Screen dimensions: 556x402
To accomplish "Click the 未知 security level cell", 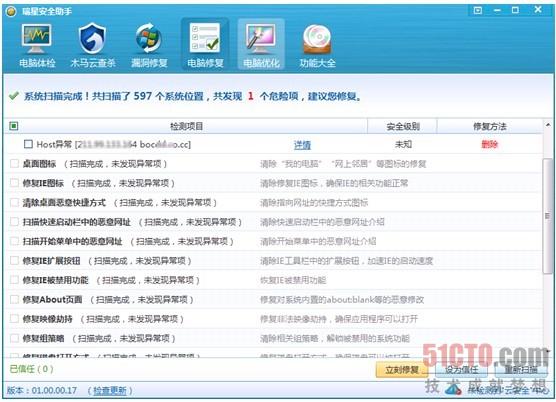I will (403, 144).
